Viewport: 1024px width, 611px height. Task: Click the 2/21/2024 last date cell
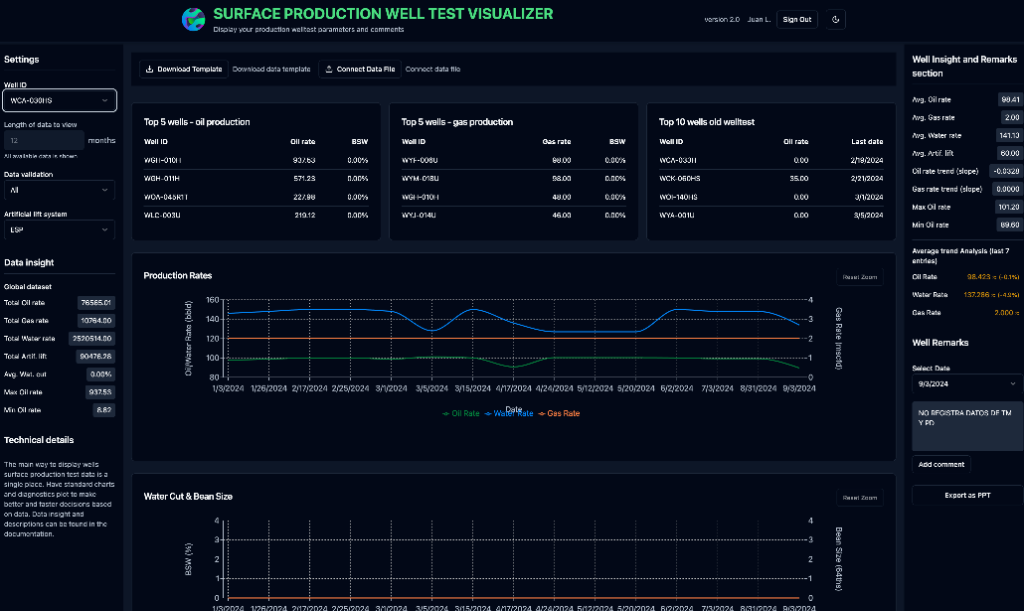[x=867, y=178]
